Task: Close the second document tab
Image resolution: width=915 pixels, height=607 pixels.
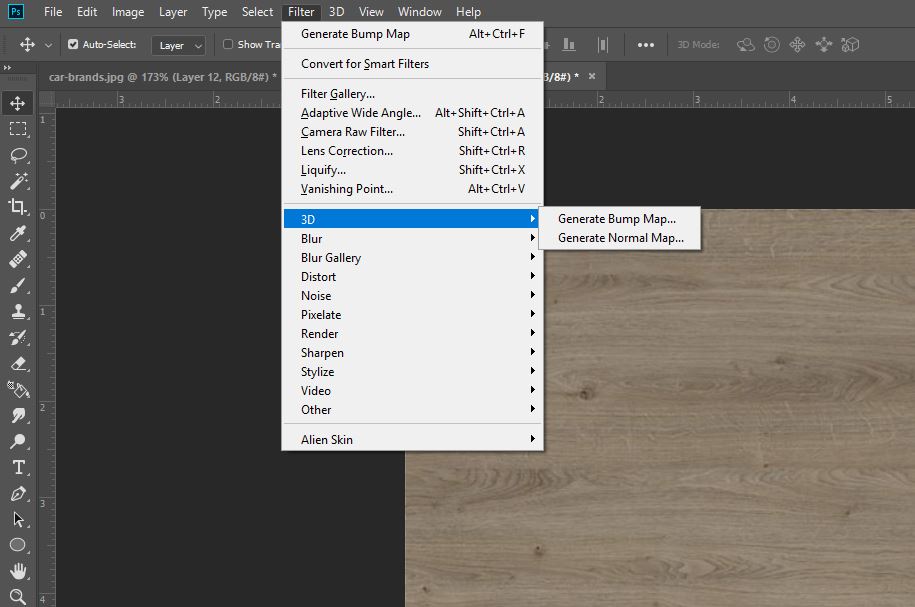Action: tap(592, 76)
